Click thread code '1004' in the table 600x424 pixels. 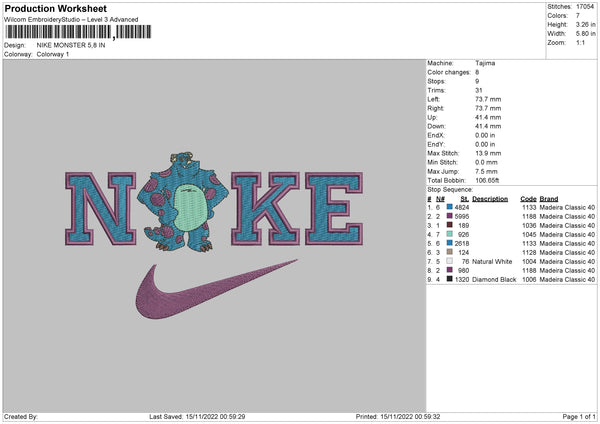coord(529,261)
